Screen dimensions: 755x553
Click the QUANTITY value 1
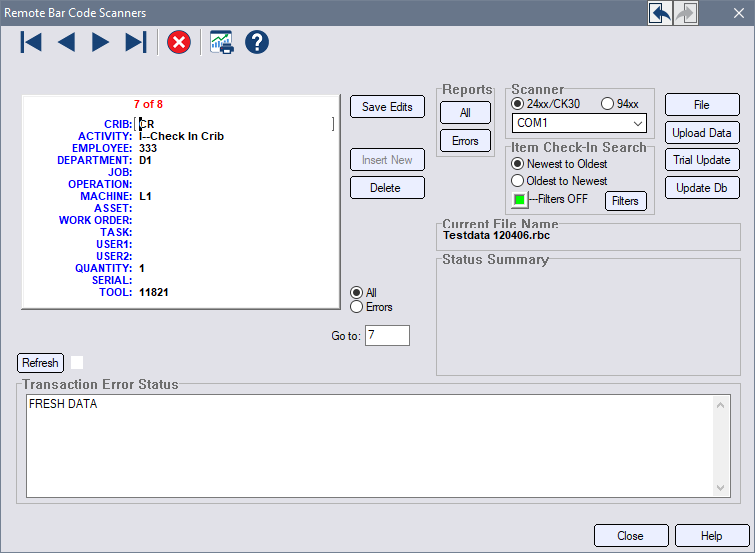142,268
